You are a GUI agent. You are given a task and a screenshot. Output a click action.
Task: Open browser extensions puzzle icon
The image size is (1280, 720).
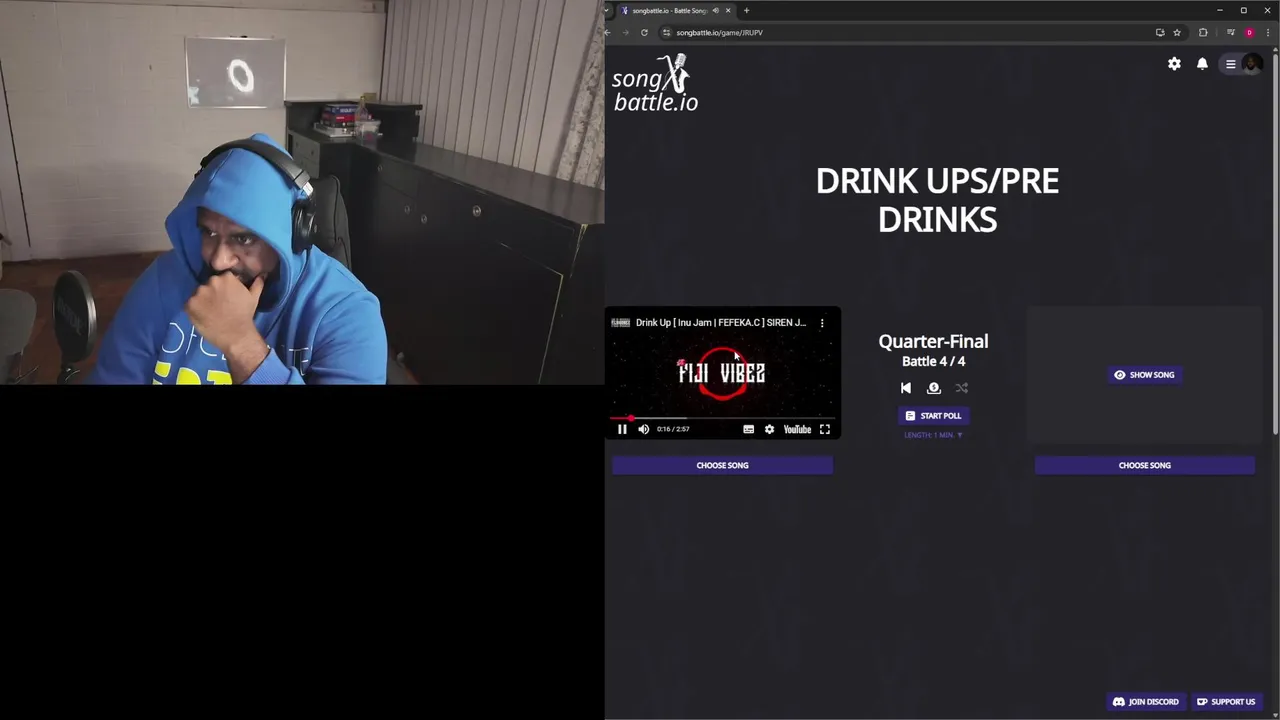[x=1203, y=32]
